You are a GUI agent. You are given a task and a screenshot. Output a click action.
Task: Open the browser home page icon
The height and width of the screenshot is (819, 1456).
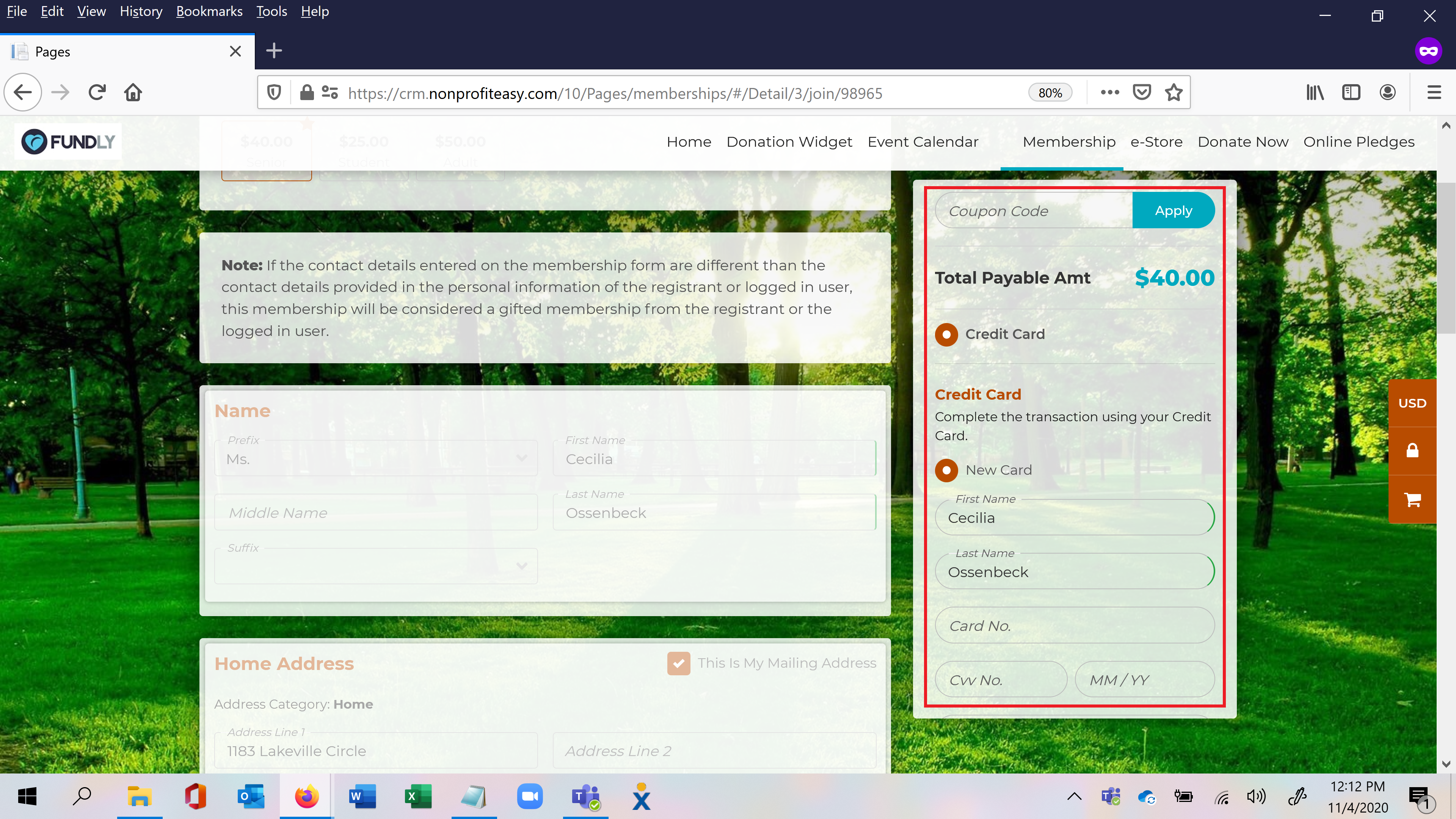(133, 92)
